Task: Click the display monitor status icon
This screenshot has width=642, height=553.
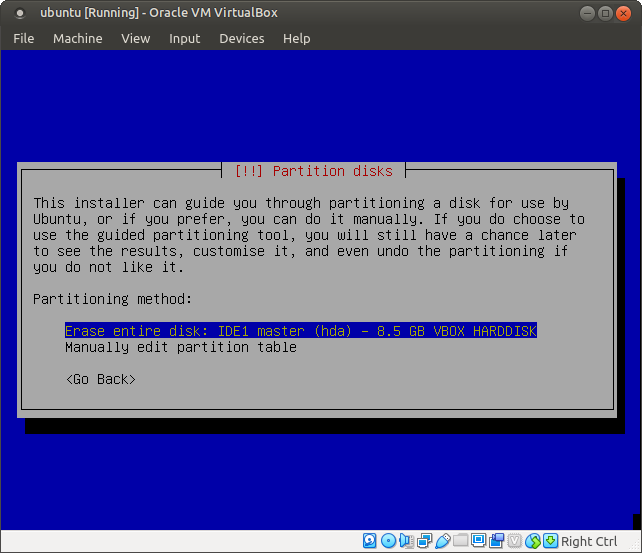Action: click(478, 540)
